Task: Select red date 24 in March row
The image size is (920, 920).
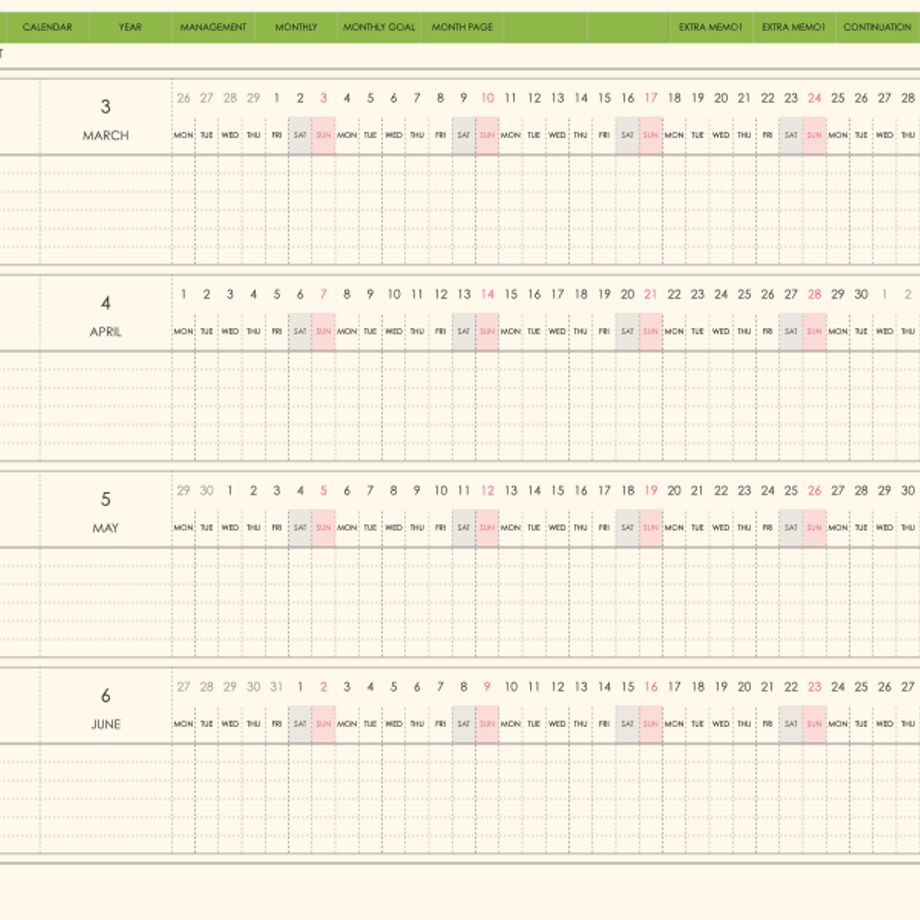Action: [x=814, y=98]
